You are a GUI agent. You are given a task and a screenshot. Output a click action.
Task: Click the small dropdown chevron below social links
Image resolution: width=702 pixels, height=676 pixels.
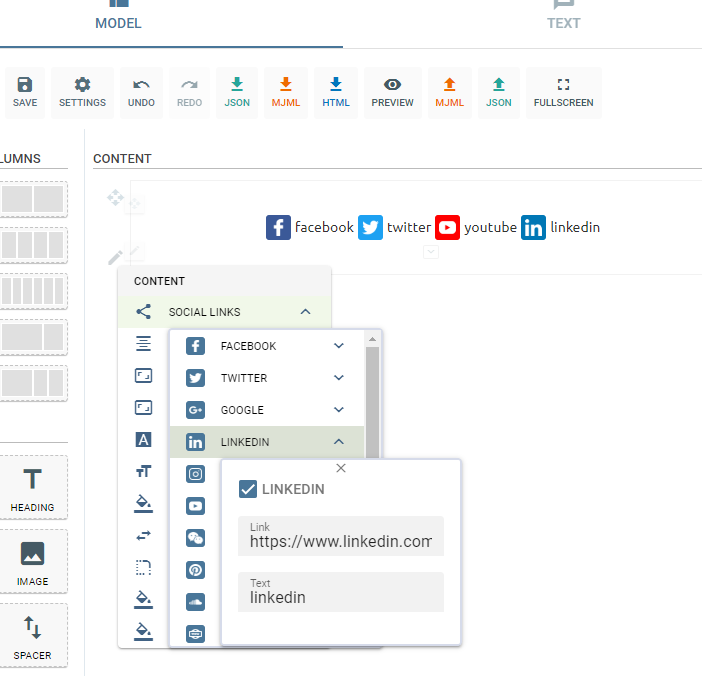coord(431,252)
